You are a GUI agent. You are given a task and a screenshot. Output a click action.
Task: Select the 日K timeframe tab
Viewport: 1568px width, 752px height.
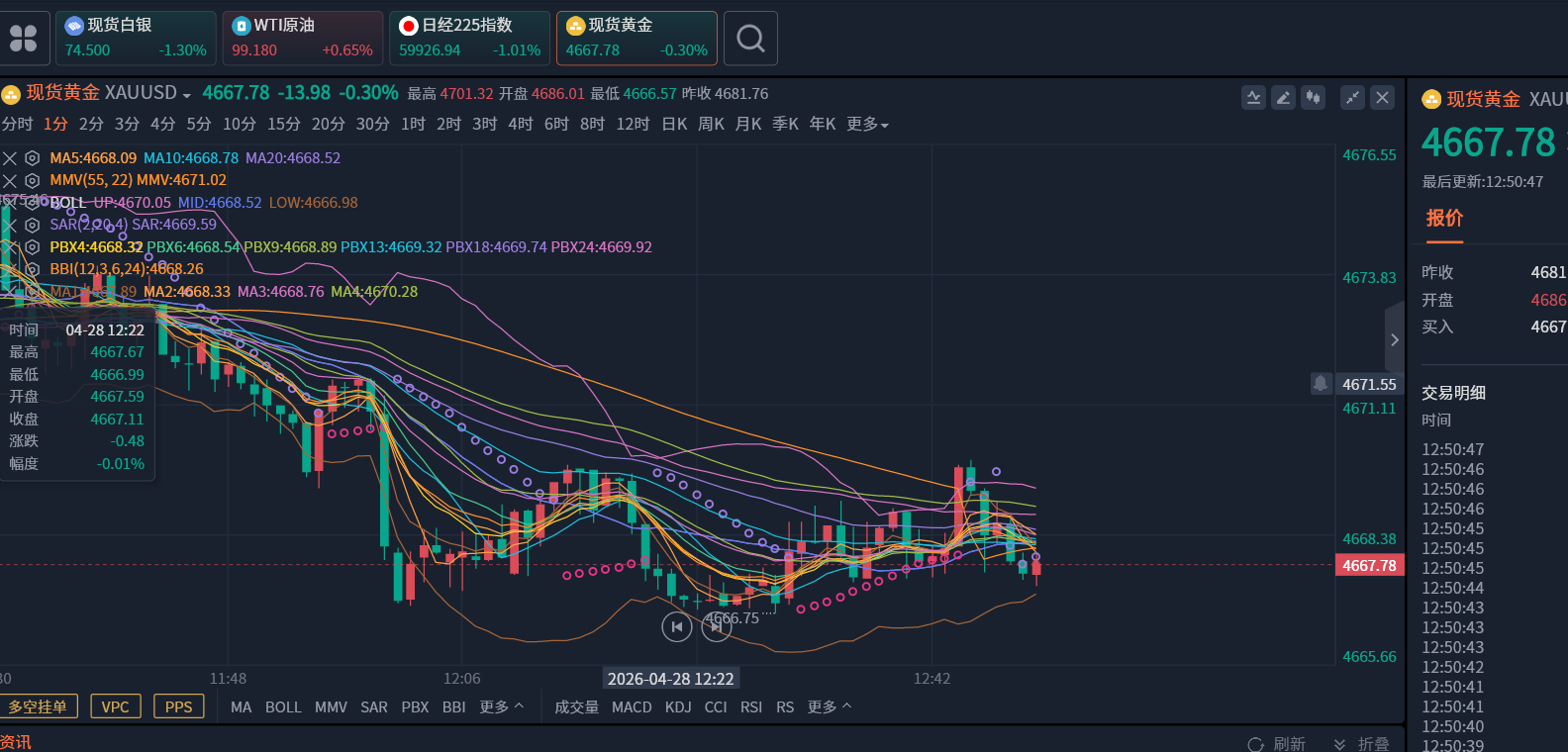(674, 124)
